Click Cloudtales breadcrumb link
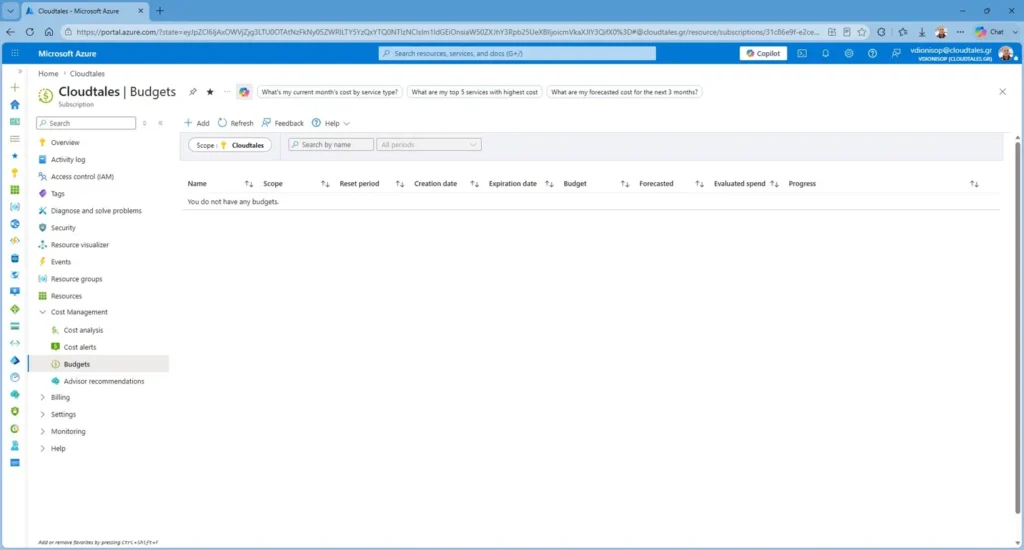The width and height of the screenshot is (1024, 550). 87,74
